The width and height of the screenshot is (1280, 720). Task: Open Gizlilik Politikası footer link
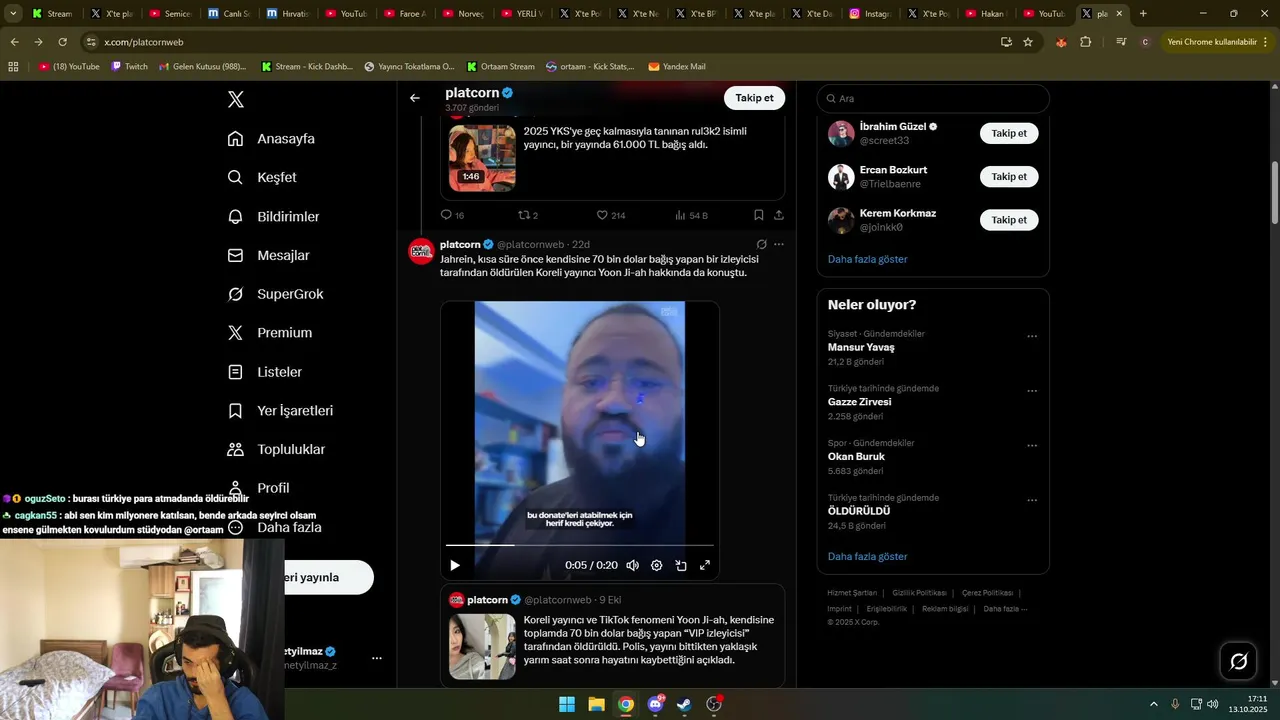coord(920,593)
